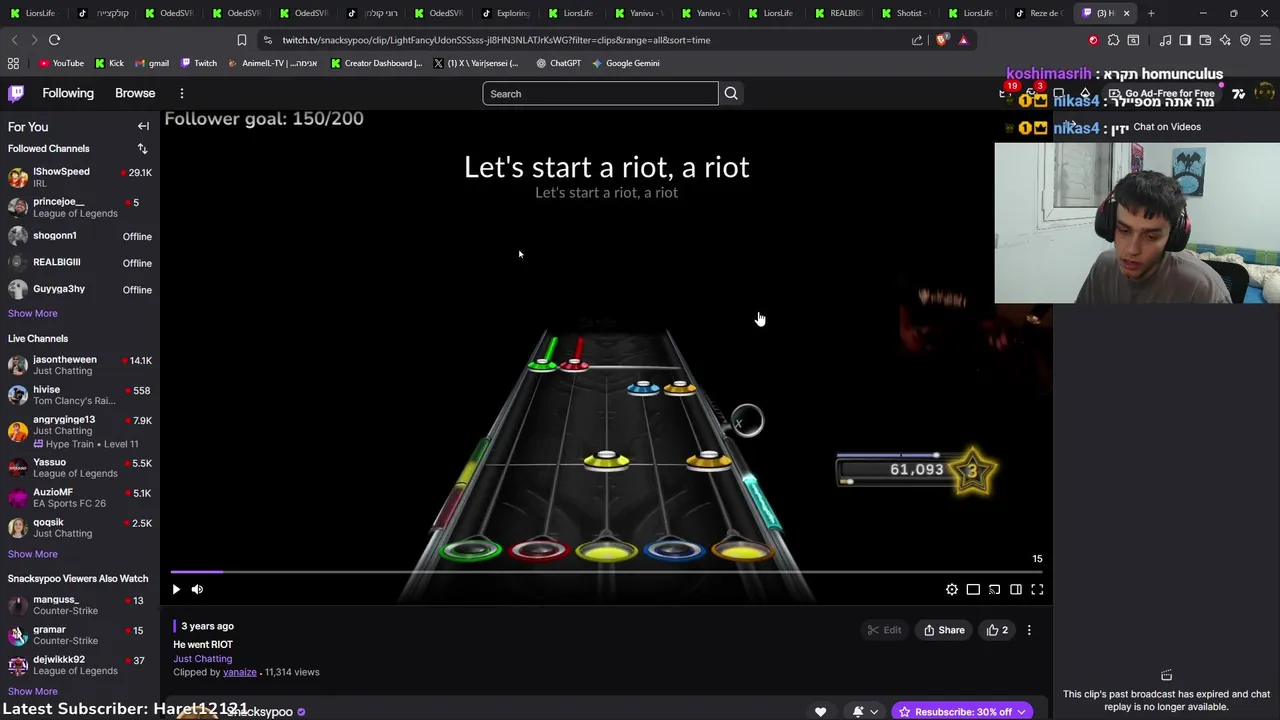The height and width of the screenshot is (720, 1280).
Task: Show more live channels
Action: point(32,554)
